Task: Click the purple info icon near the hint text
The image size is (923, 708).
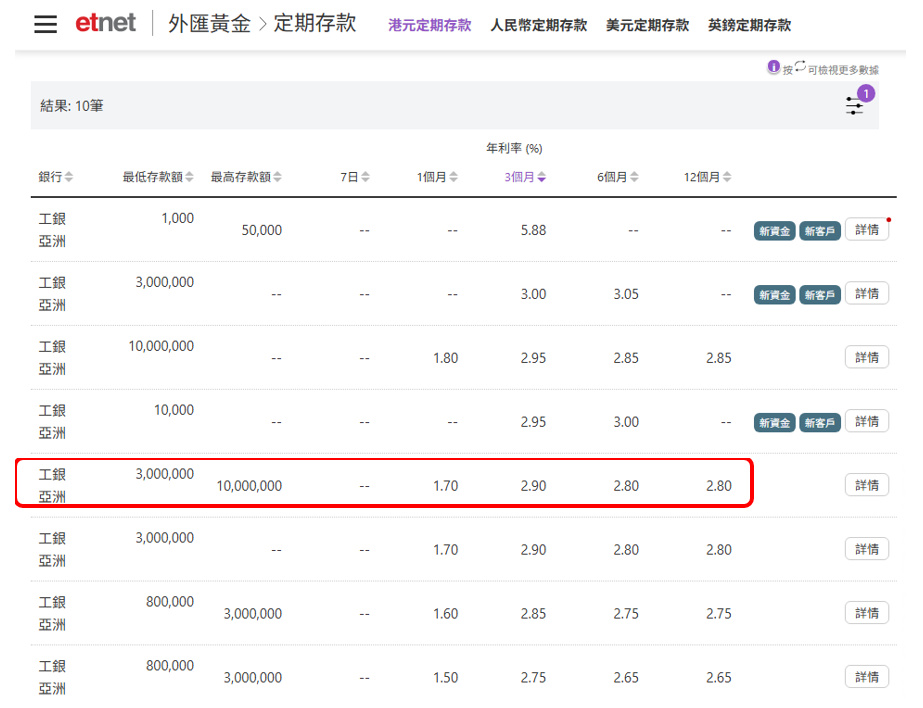Action: pos(773,67)
